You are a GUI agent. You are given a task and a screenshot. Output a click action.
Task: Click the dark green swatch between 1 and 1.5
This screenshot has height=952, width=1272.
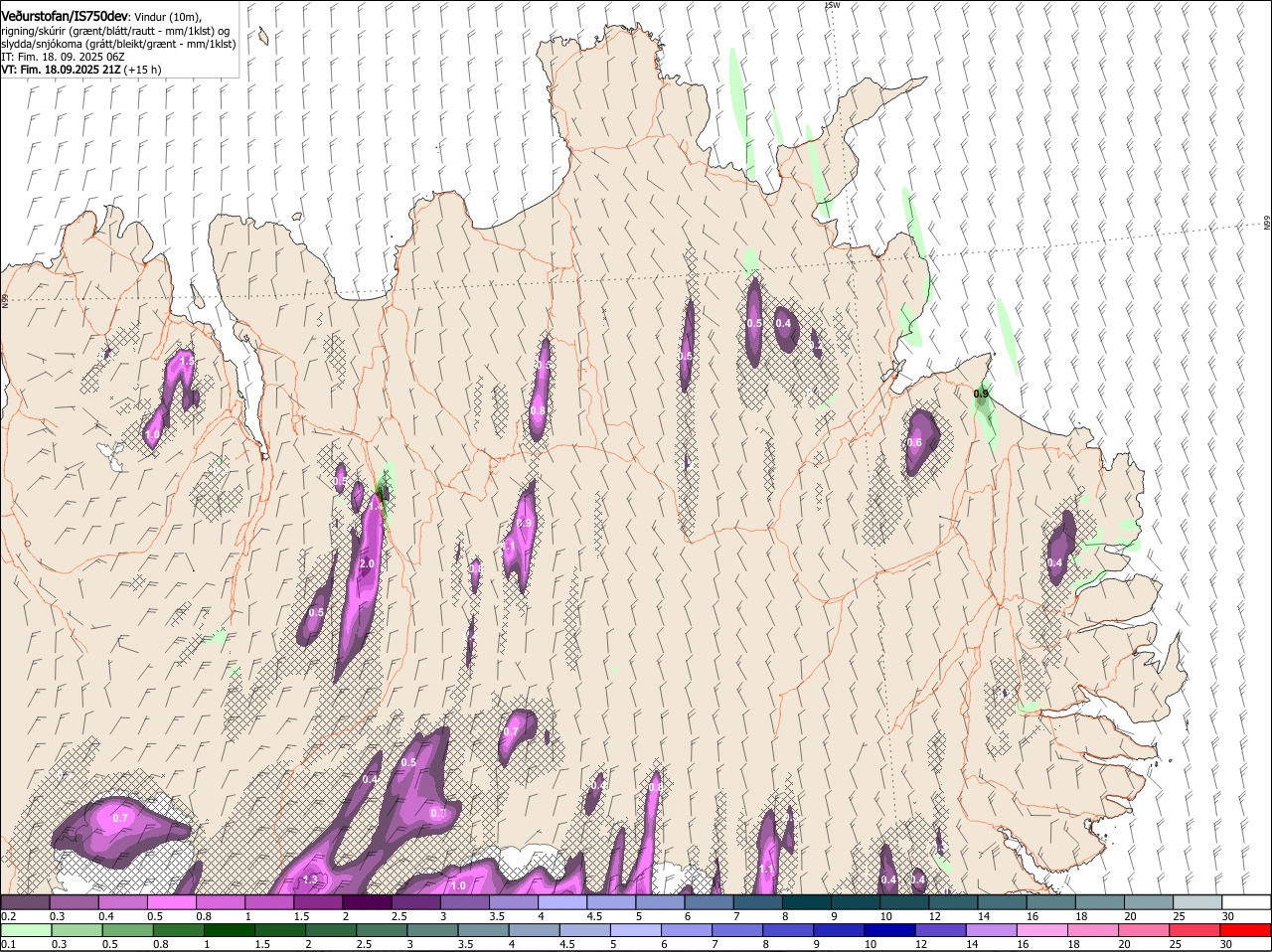click(x=229, y=931)
